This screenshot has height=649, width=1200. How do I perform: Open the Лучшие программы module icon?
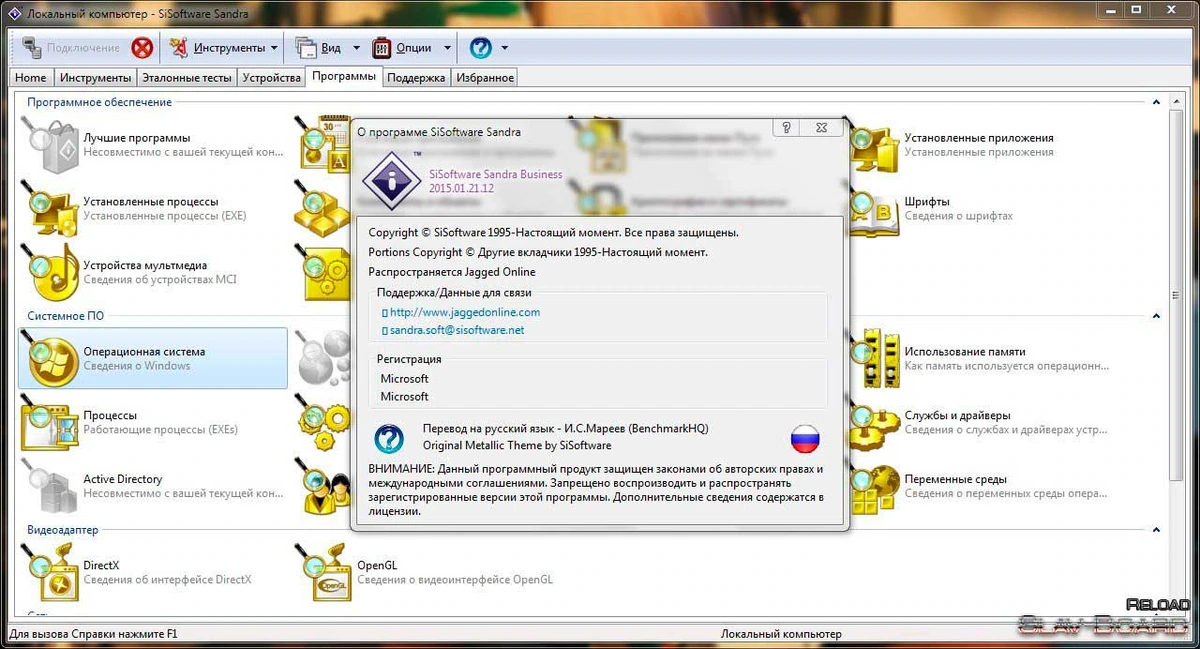50,145
